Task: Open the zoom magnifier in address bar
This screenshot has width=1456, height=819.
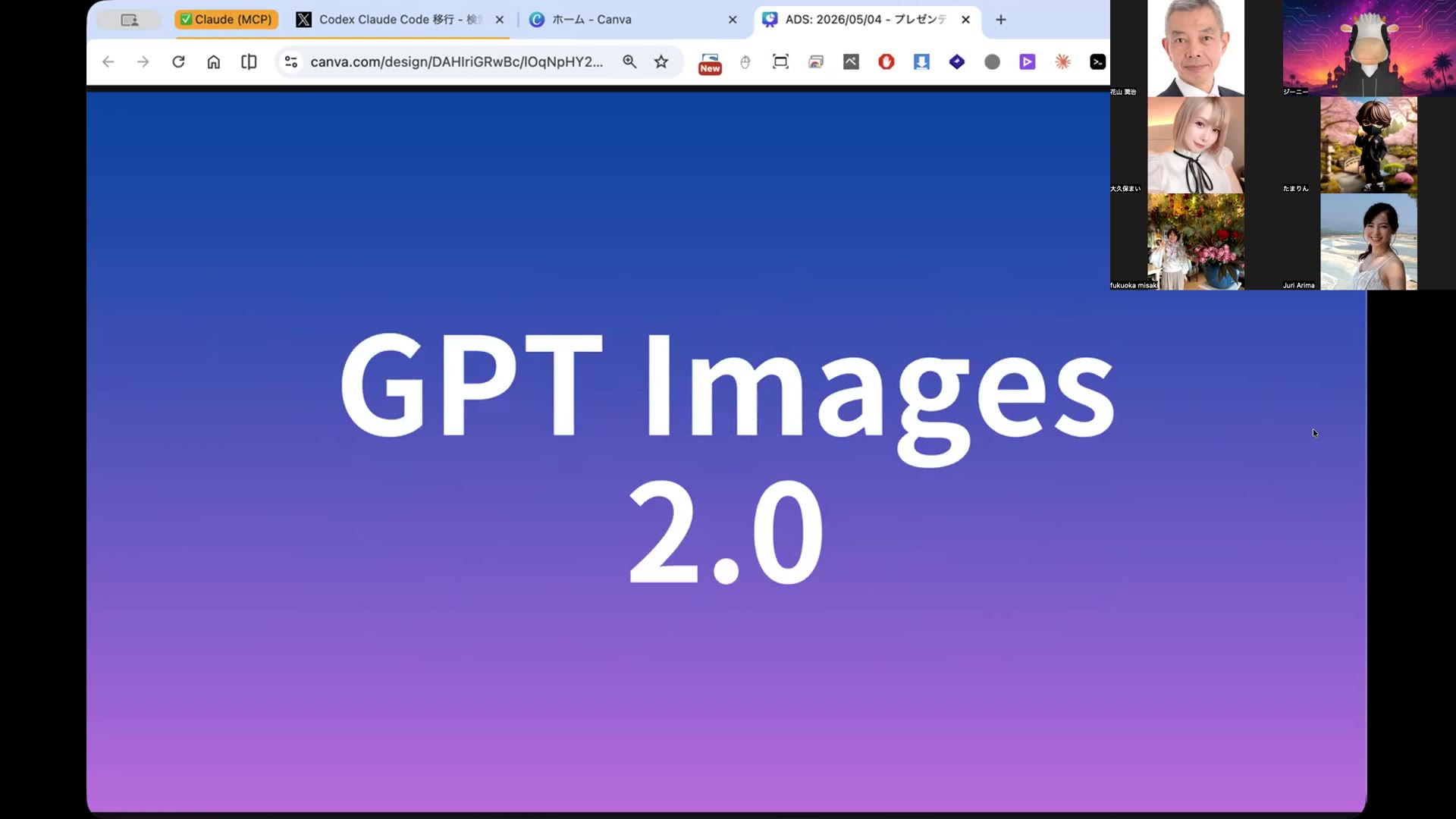Action: (x=629, y=62)
